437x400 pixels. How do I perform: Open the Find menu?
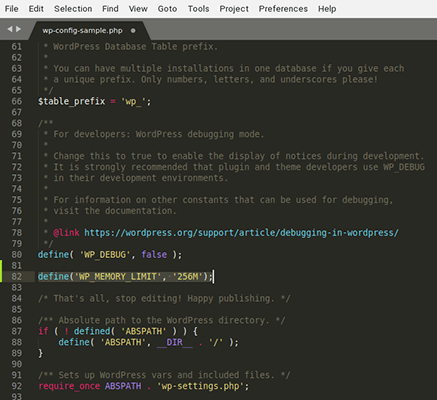point(110,9)
